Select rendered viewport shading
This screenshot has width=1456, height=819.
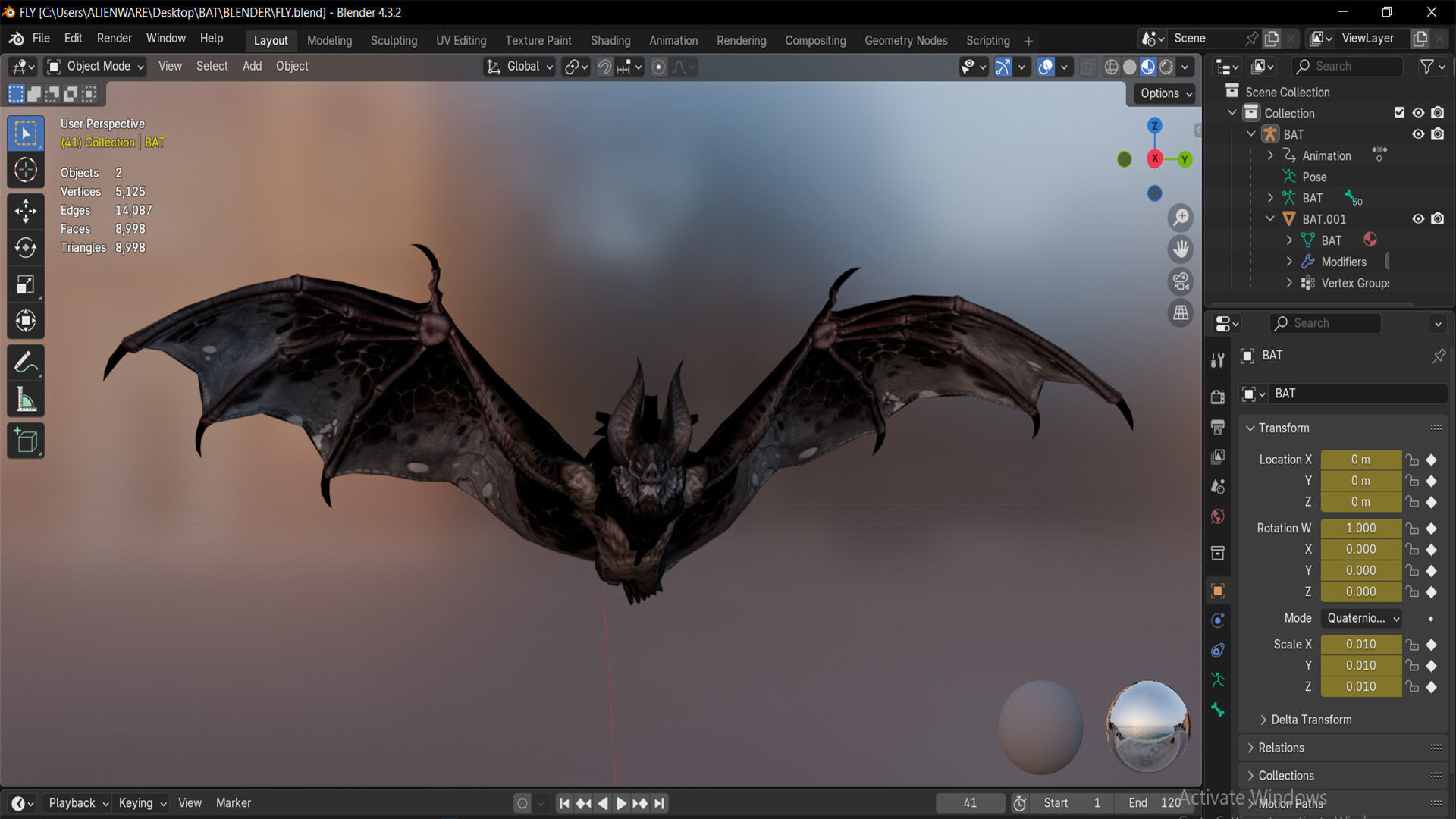pos(1166,67)
